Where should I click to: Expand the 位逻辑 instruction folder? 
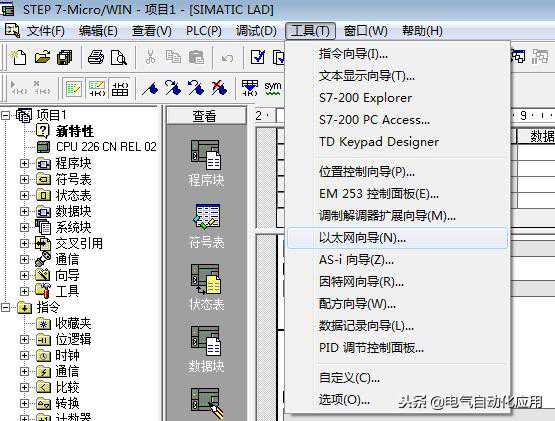click(x=24, y=339)
